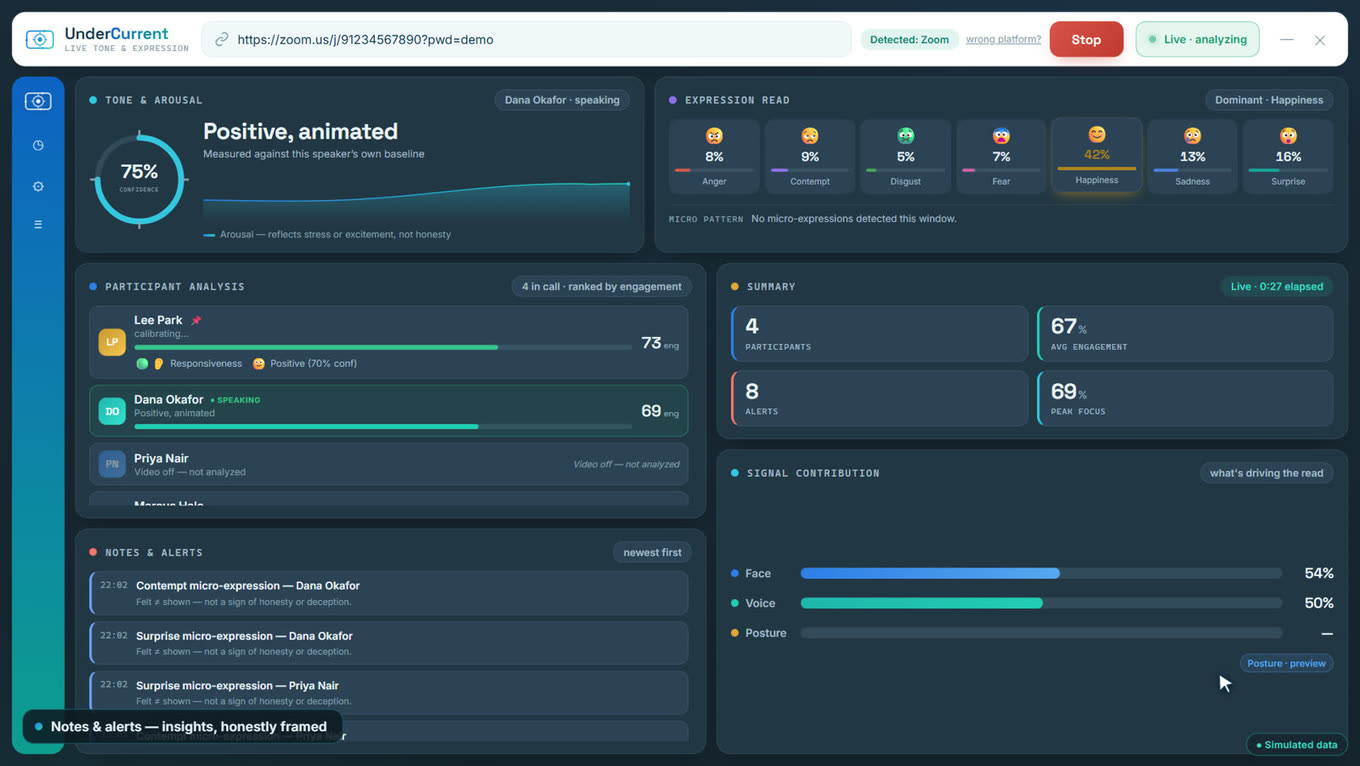
Task: Select the Sadness expression emoji card
Action: tap(1192, 156)
